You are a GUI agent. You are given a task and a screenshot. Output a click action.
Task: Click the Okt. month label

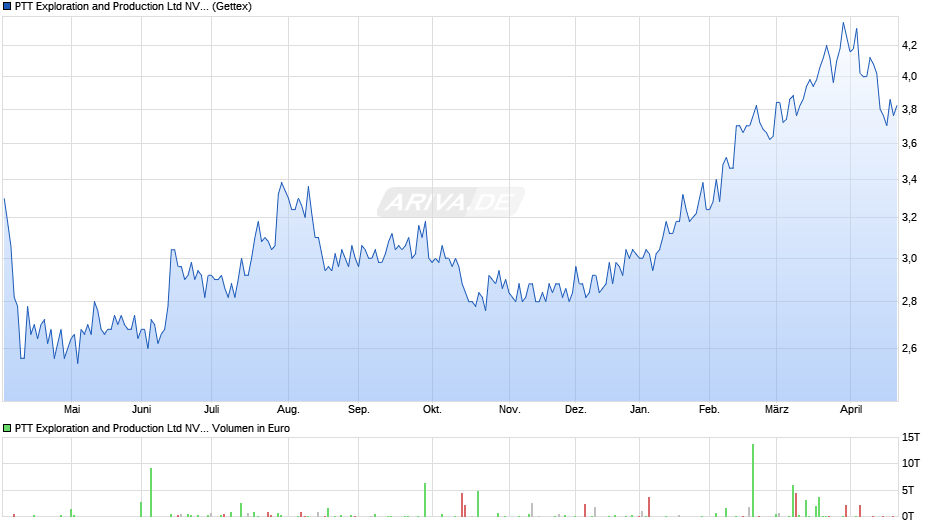tap(432, 410)
